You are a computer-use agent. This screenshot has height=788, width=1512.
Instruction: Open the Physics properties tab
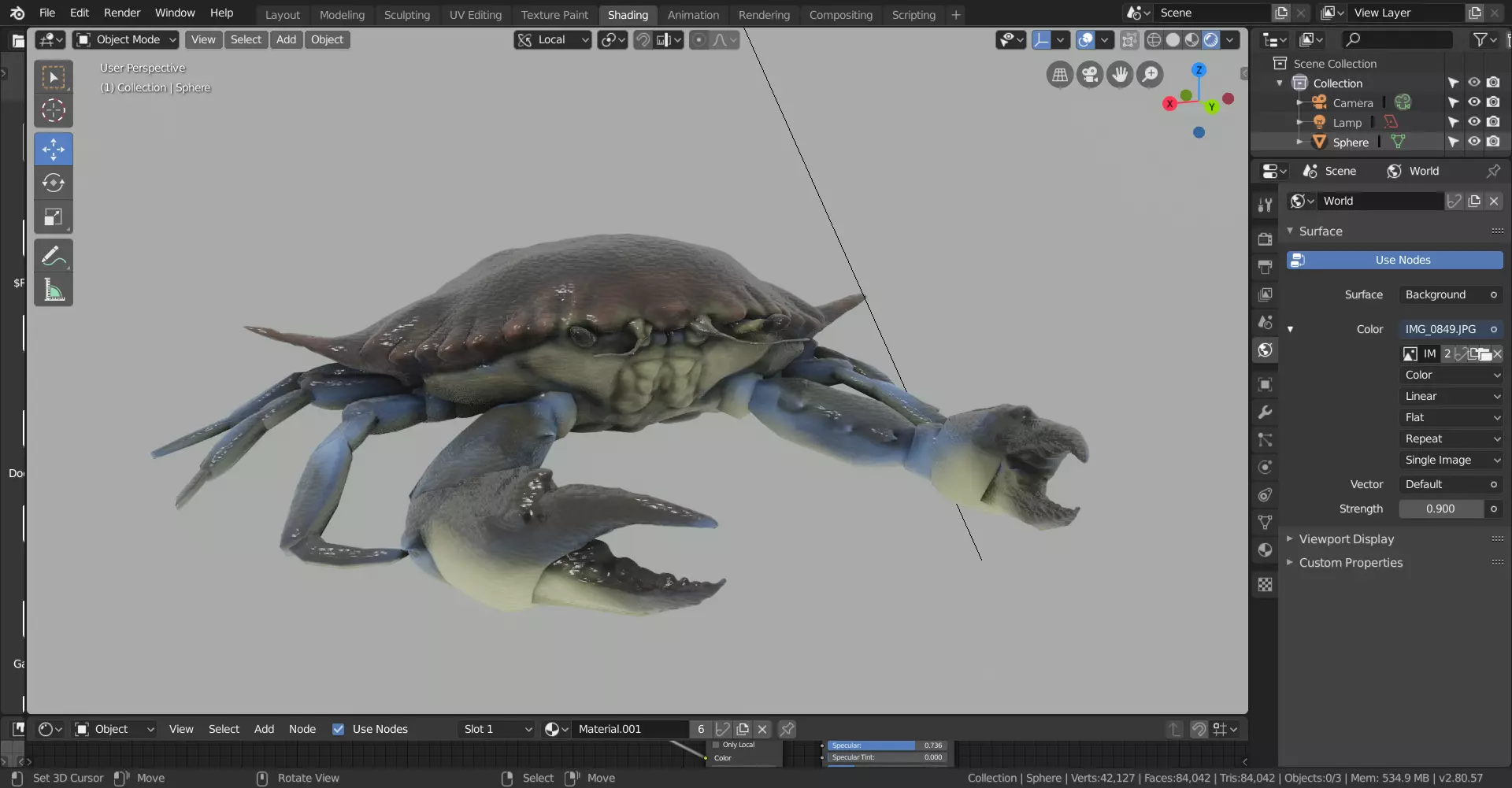click(1265, 467)
